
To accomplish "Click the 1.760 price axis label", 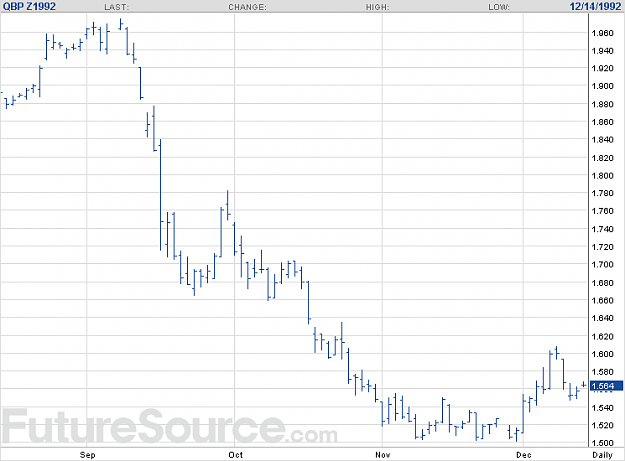I will coord(603,211).
